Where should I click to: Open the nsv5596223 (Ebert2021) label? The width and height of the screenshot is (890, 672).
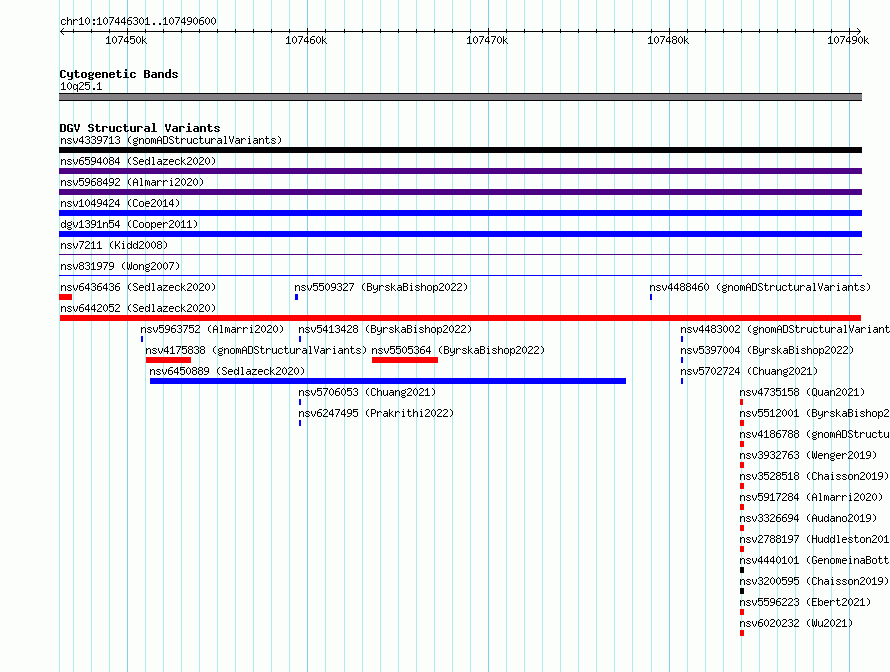click(805, 602)
